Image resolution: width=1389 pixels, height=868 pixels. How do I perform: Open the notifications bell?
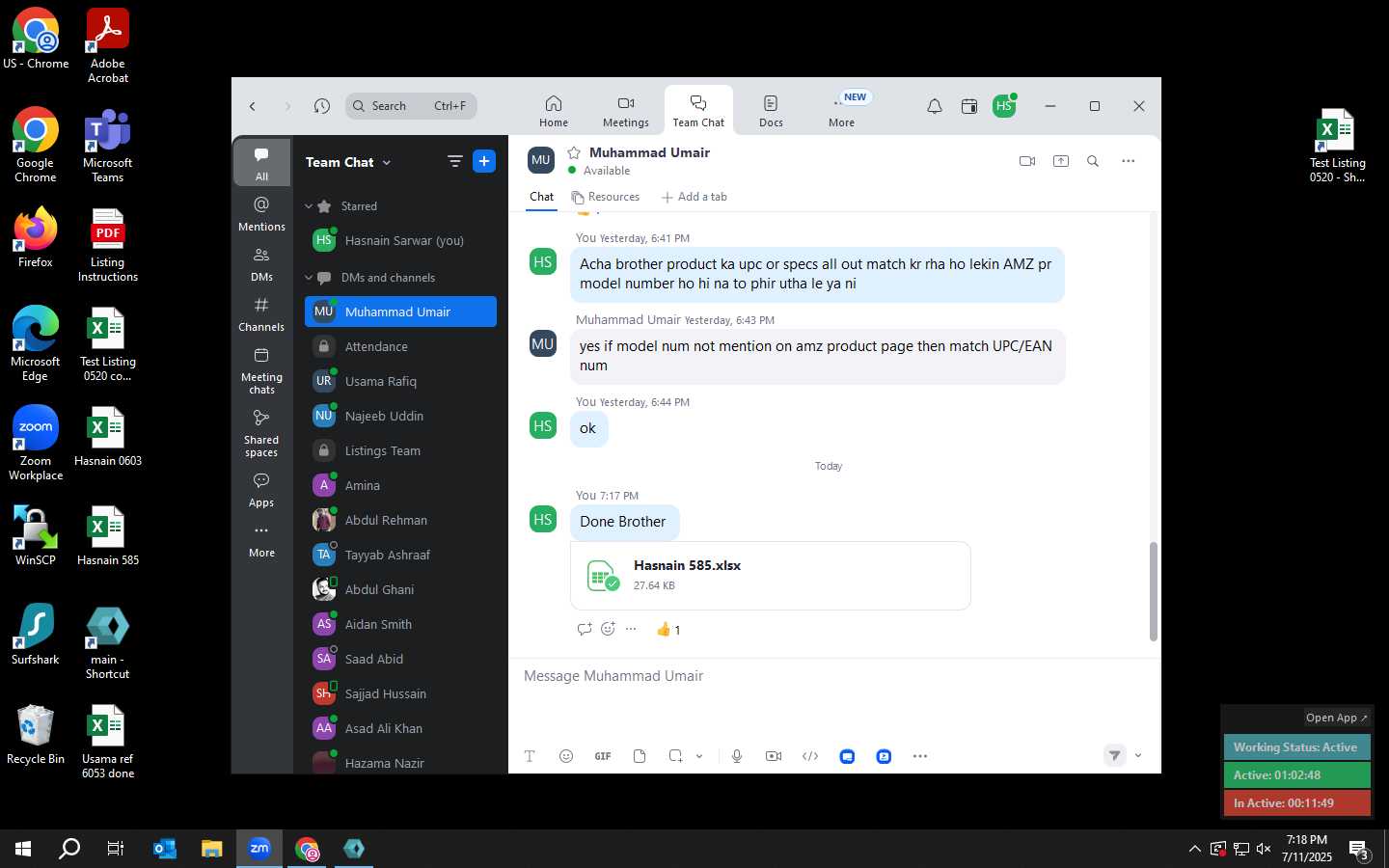[935, 106]
